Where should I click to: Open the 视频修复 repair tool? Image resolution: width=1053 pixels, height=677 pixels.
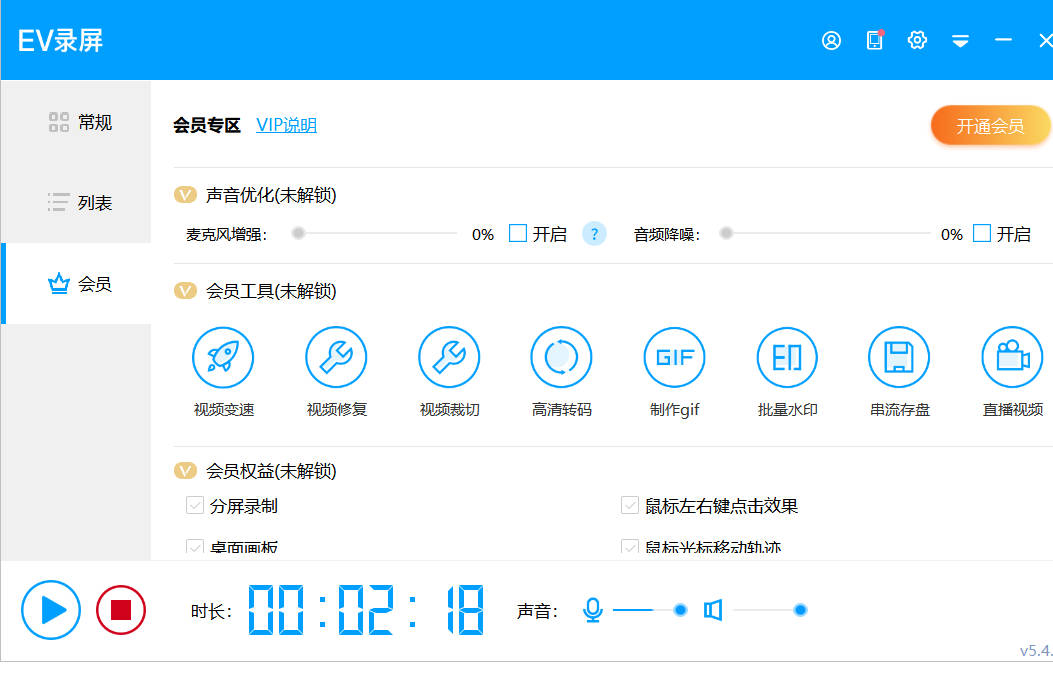click(336, 358)
